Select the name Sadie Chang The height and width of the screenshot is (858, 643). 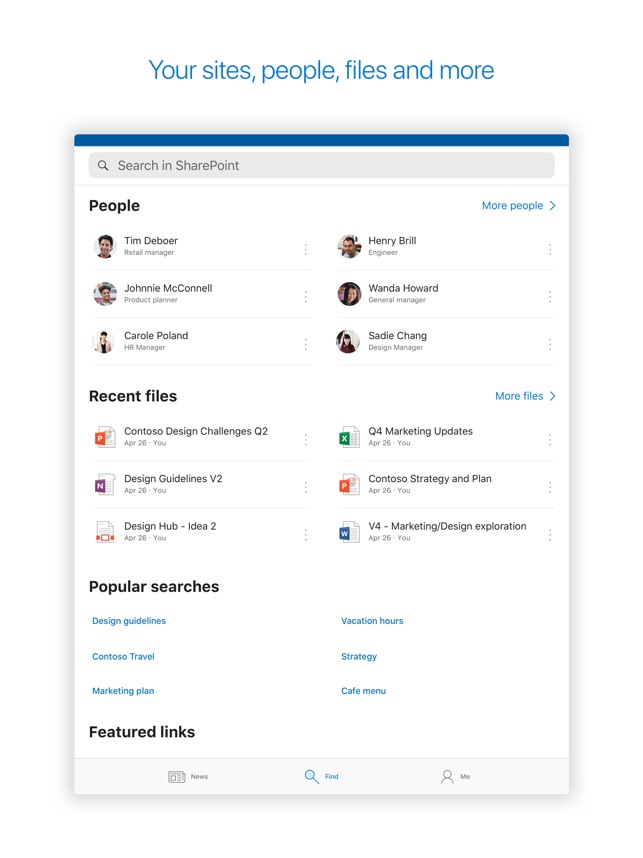tap(397, 336)
